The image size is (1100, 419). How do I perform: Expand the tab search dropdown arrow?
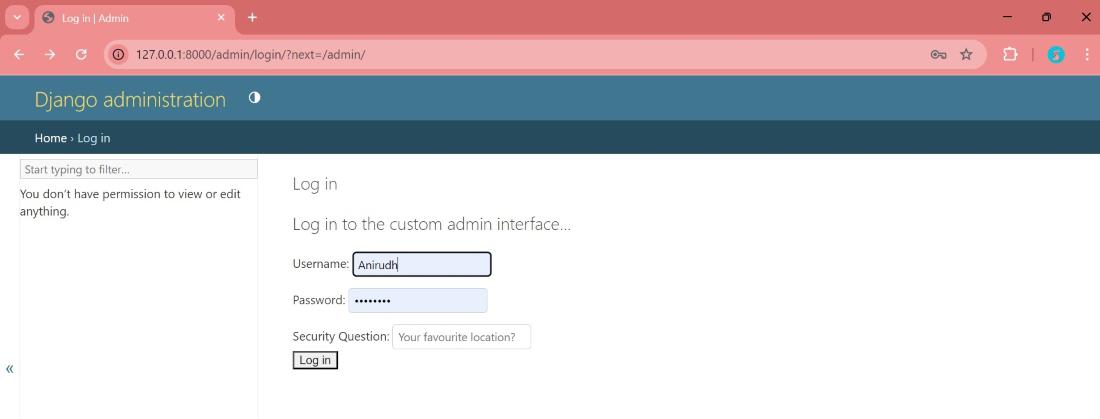(x=17, y=17)
